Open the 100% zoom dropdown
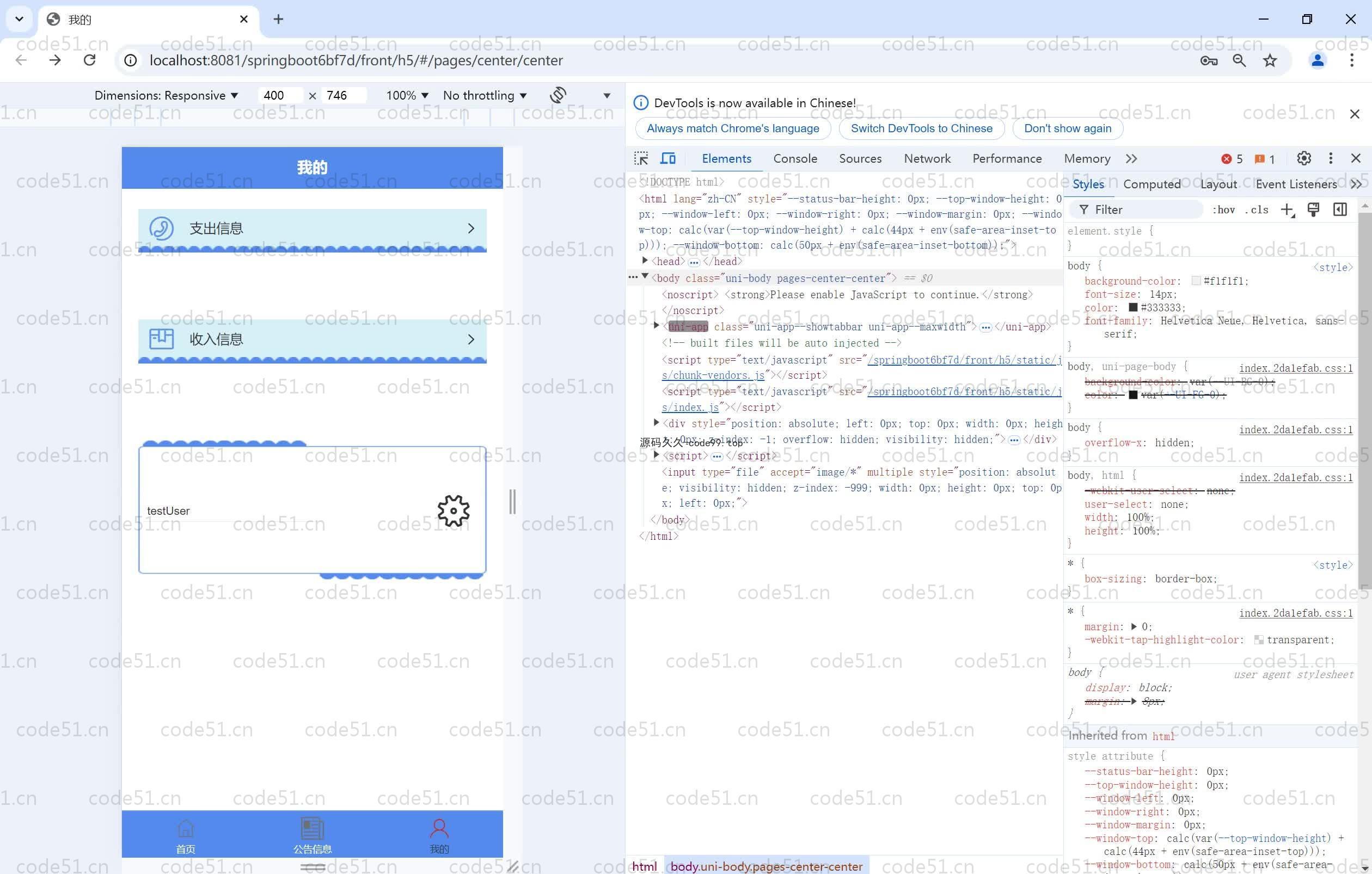Screen dimensions: 1372x874 (x=407, y=95)
